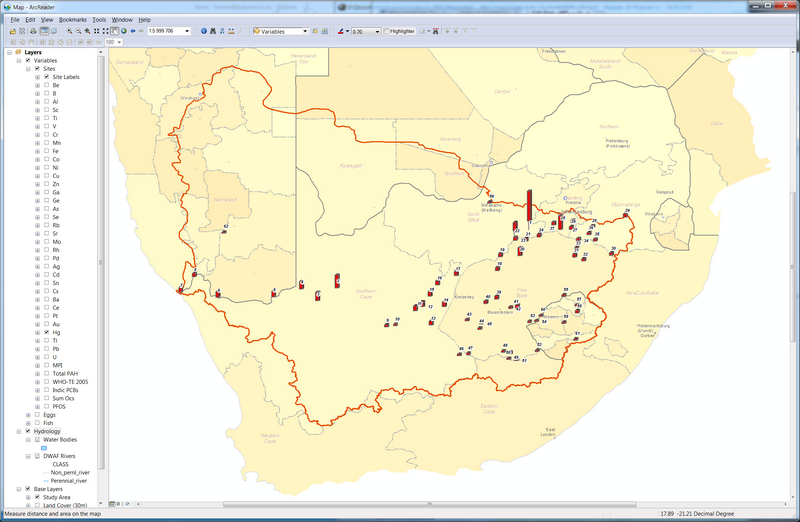Click the ArcReader application icon in title bar
The image size is (800, 522).
tap(7, 7)
